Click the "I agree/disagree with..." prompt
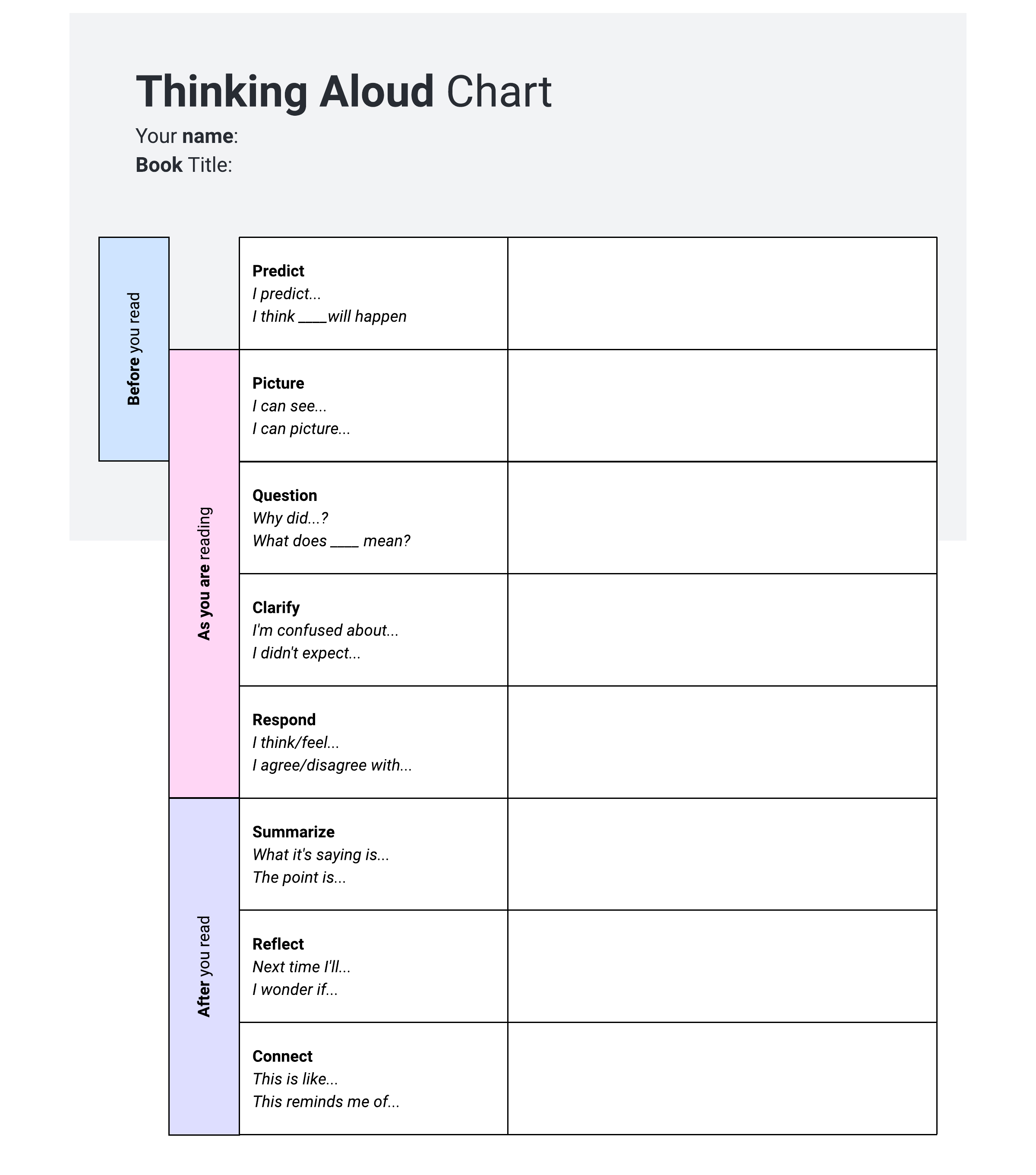1036x1175 pixels. pyautogui.click(x=332, y=765)
